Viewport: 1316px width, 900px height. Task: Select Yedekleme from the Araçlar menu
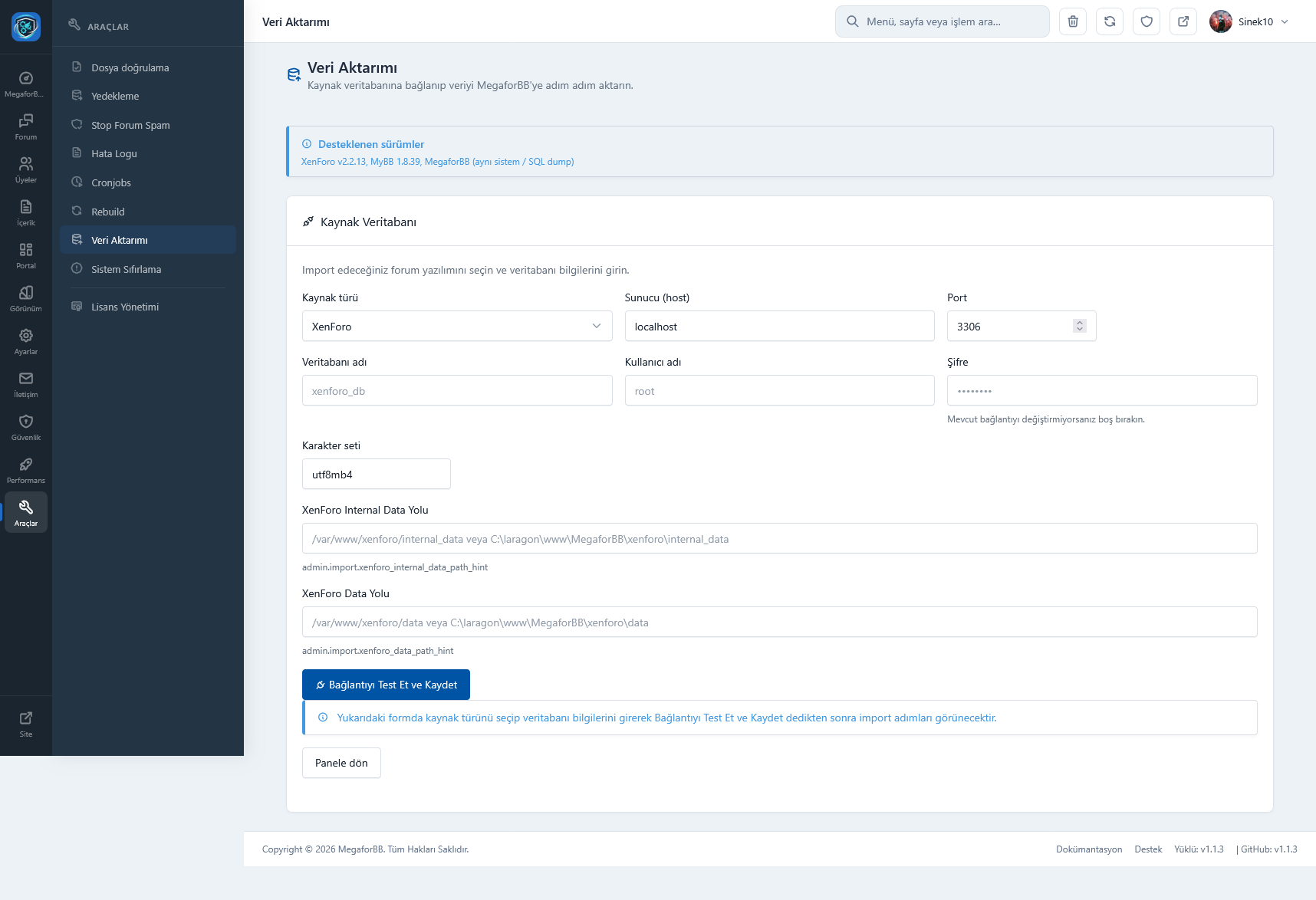[x=115, y=96]
